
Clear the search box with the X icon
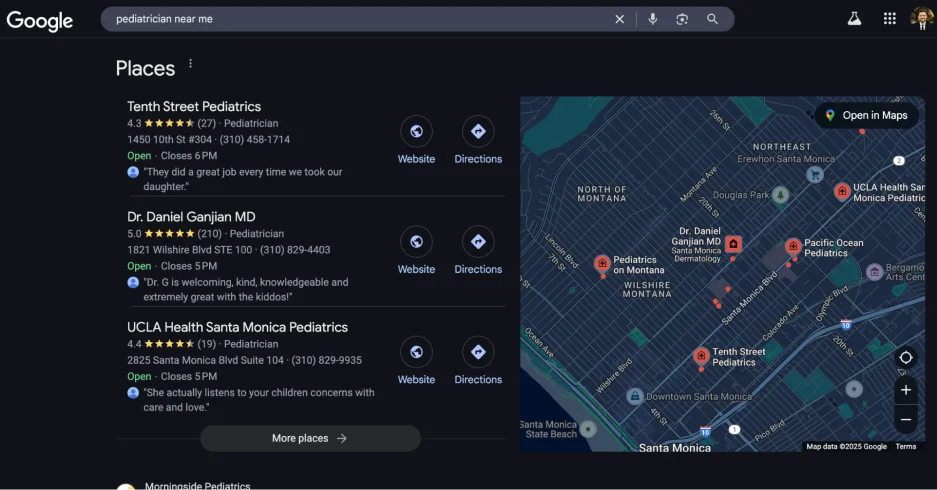[620, 19]
